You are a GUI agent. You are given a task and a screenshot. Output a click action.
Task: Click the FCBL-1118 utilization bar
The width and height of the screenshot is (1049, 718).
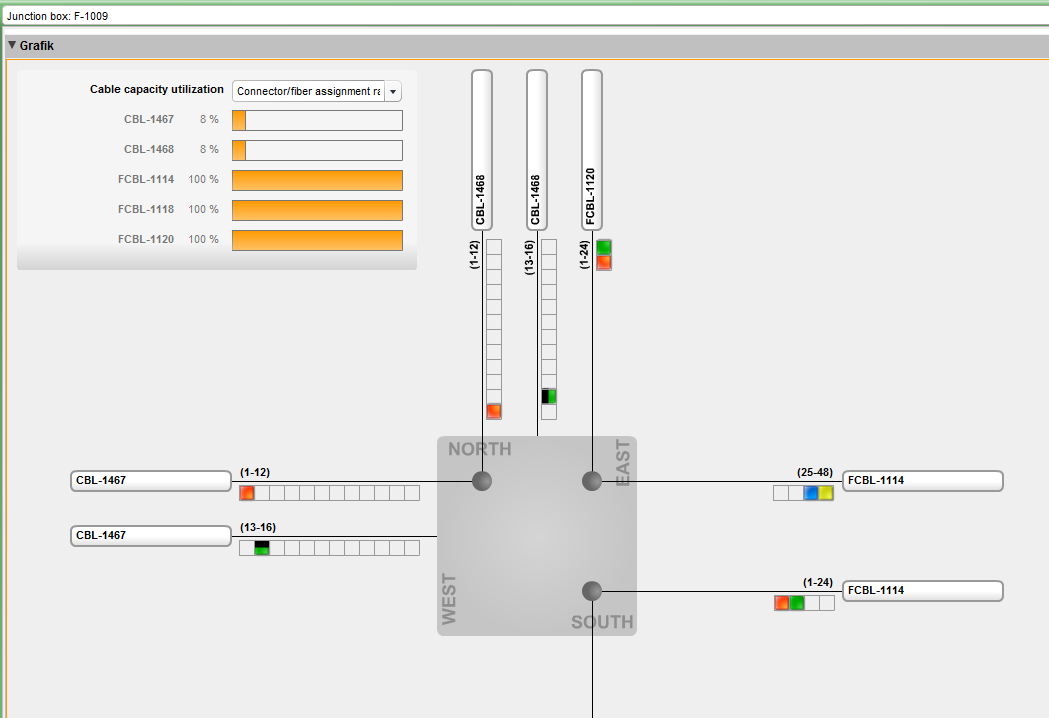coord(317,210)
